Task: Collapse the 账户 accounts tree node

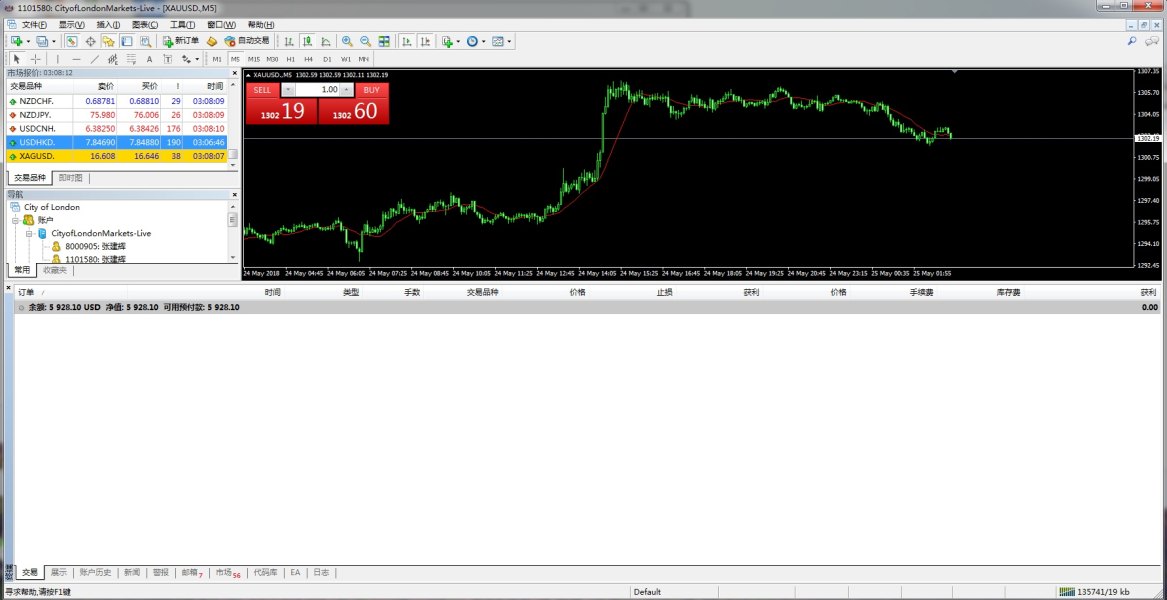Action: point(16,220)
